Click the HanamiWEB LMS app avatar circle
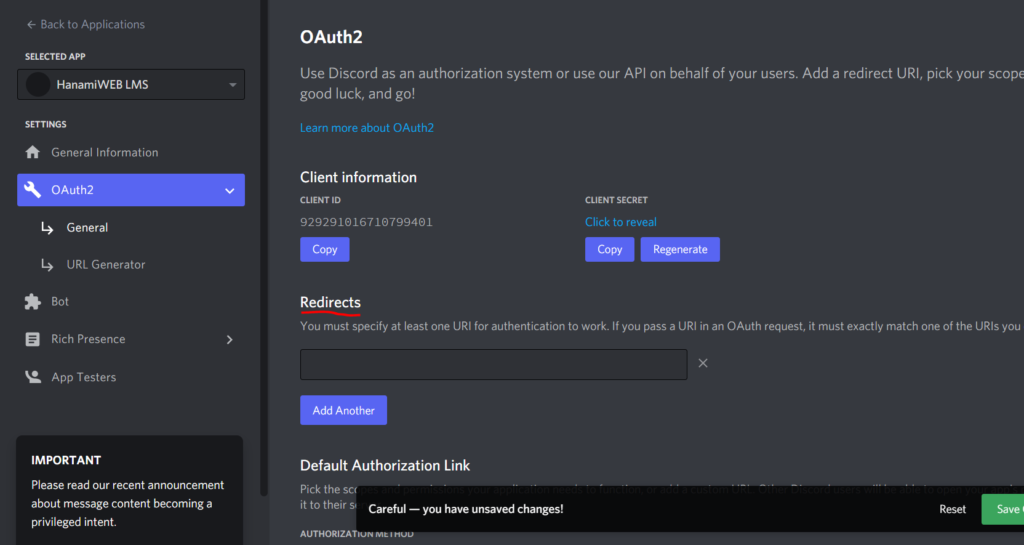Image resolution: width=1024 pixels, height=545 pixels. 38,84
